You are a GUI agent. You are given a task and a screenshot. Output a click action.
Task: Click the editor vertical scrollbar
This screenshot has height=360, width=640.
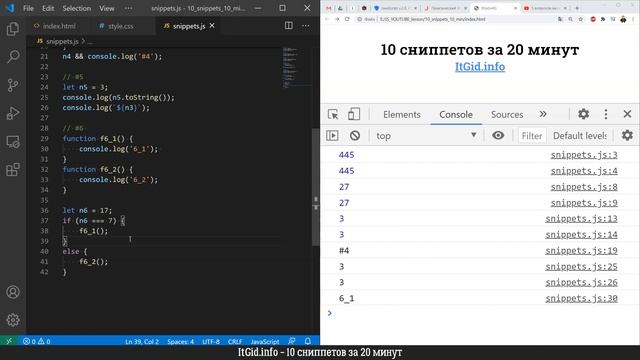(316, 187)
